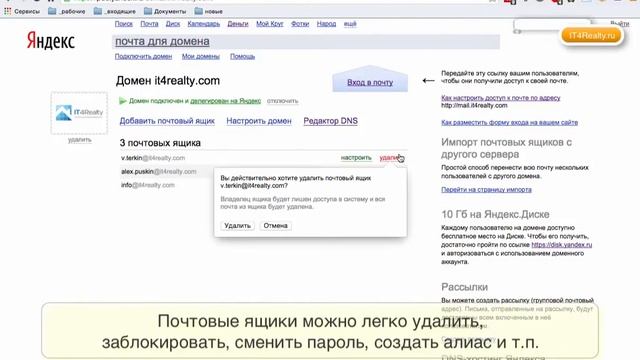Click the IT4Realty domain logo thumbnail
This screenshot has height=360, width=640.
pos(79,113)
